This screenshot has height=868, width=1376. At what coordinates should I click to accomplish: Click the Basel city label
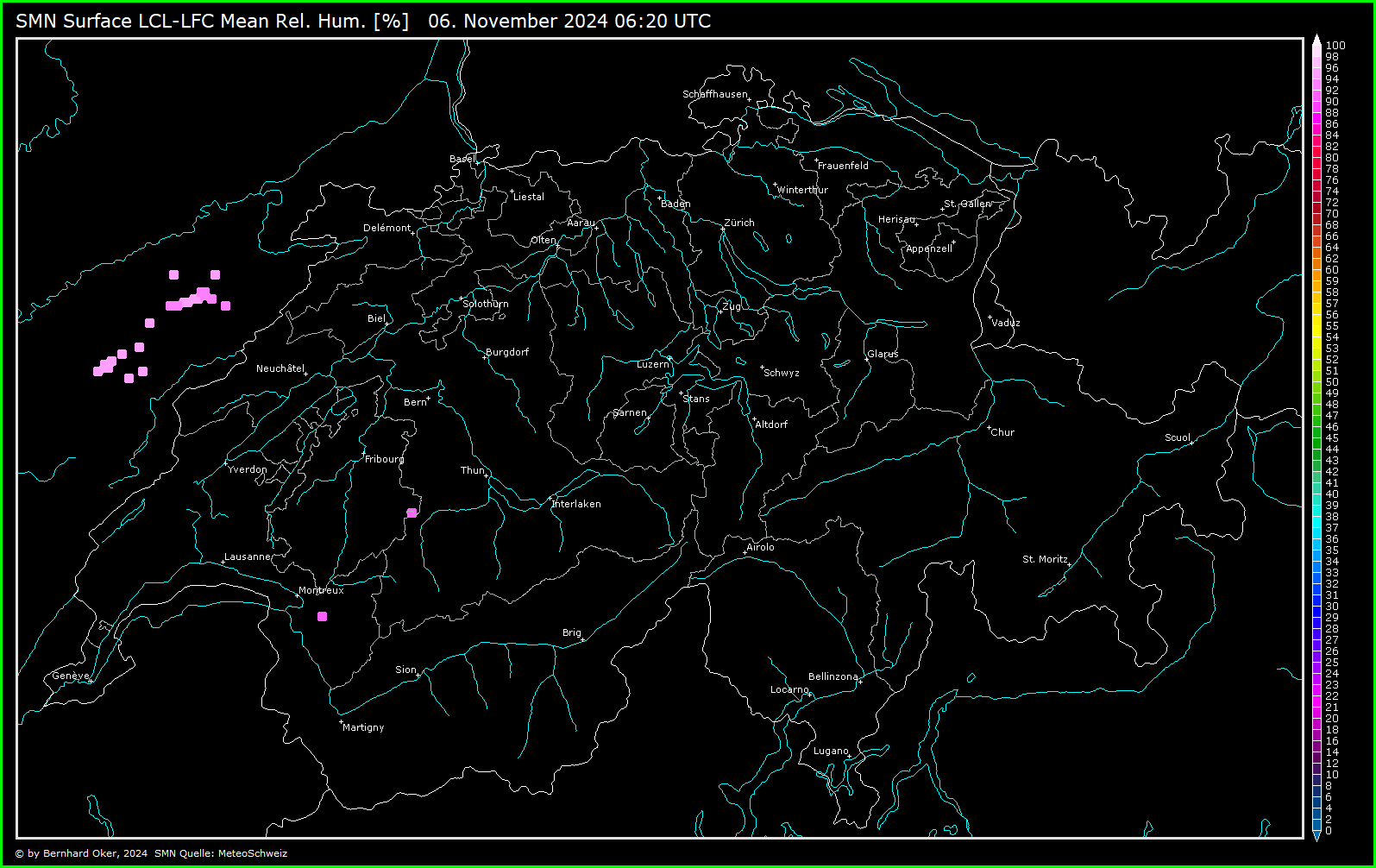pyautogui.click(x=462, y=159)
